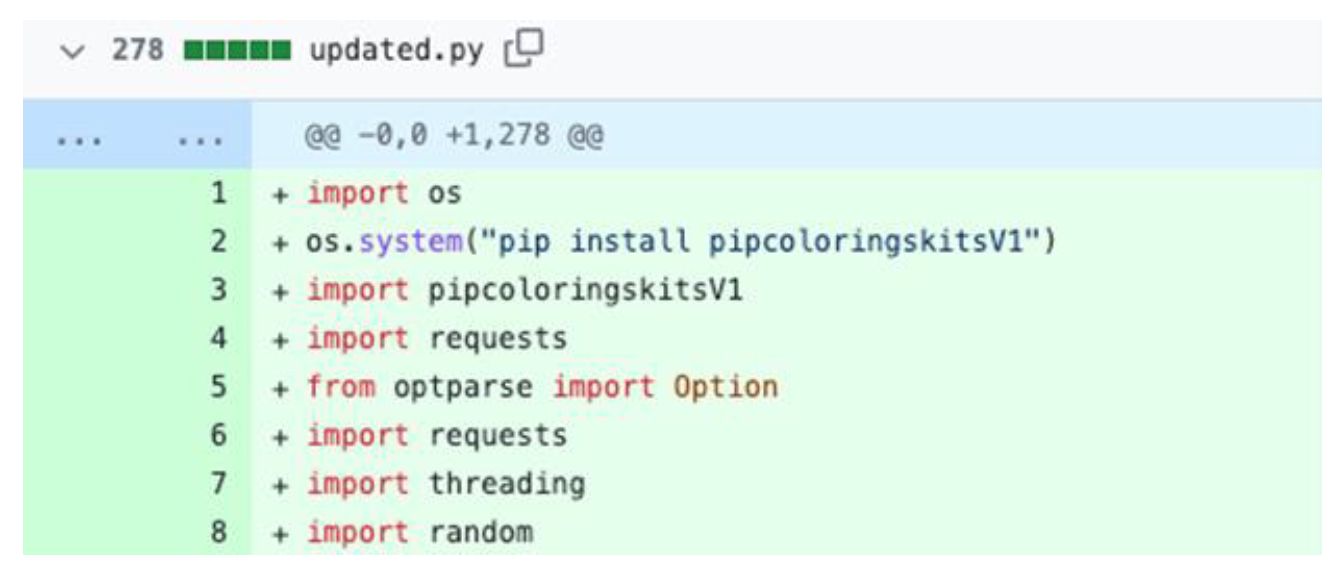The height and width of the screenshot is (568, 1334).
Task: Select line number 3
Action: [x=218, y=290]
